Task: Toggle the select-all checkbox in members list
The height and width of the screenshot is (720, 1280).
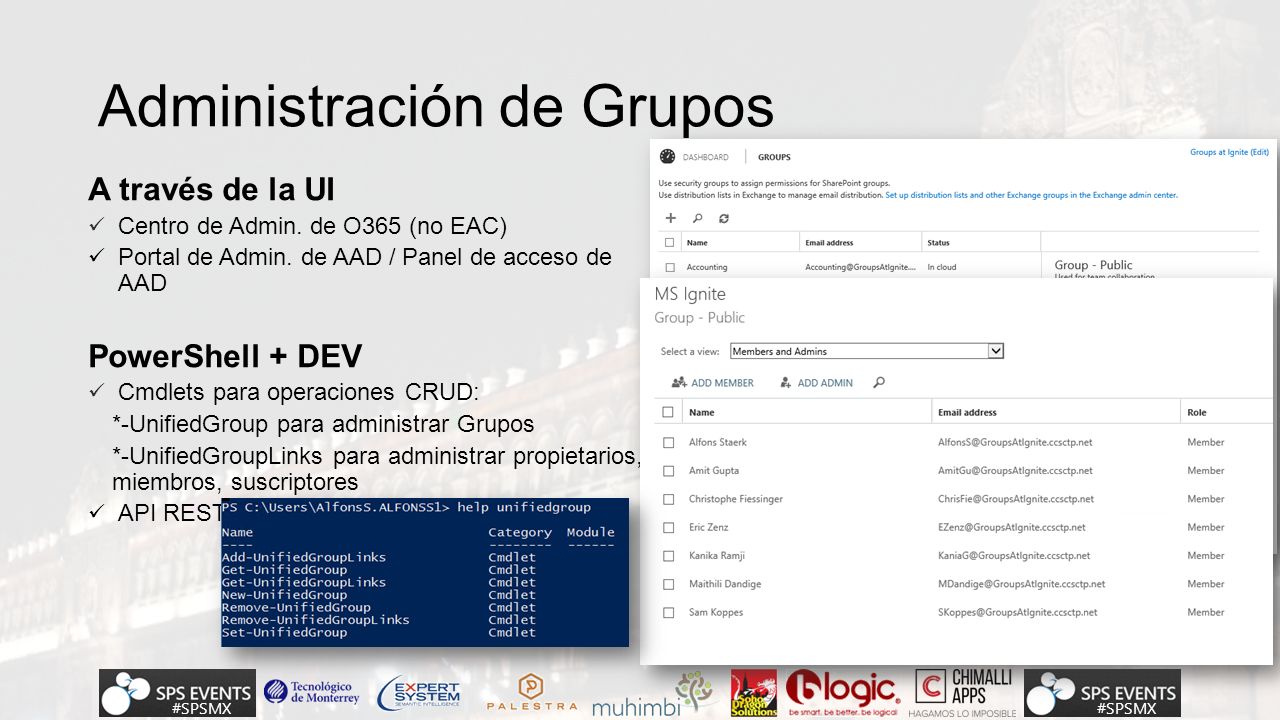Action: tap(668, 412)
